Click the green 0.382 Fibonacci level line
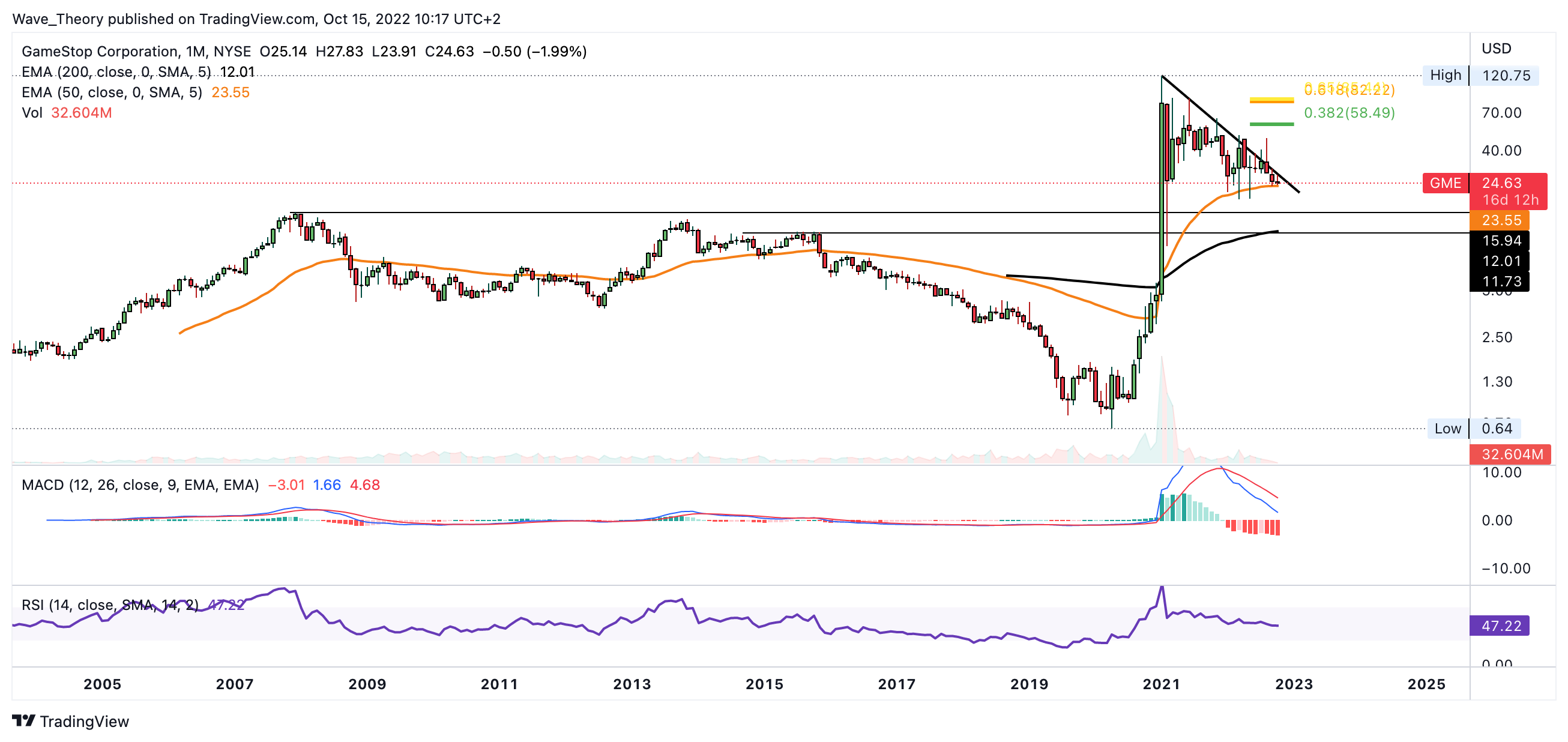This screenshot has width=1568, height=742. tap(1271, 124)
